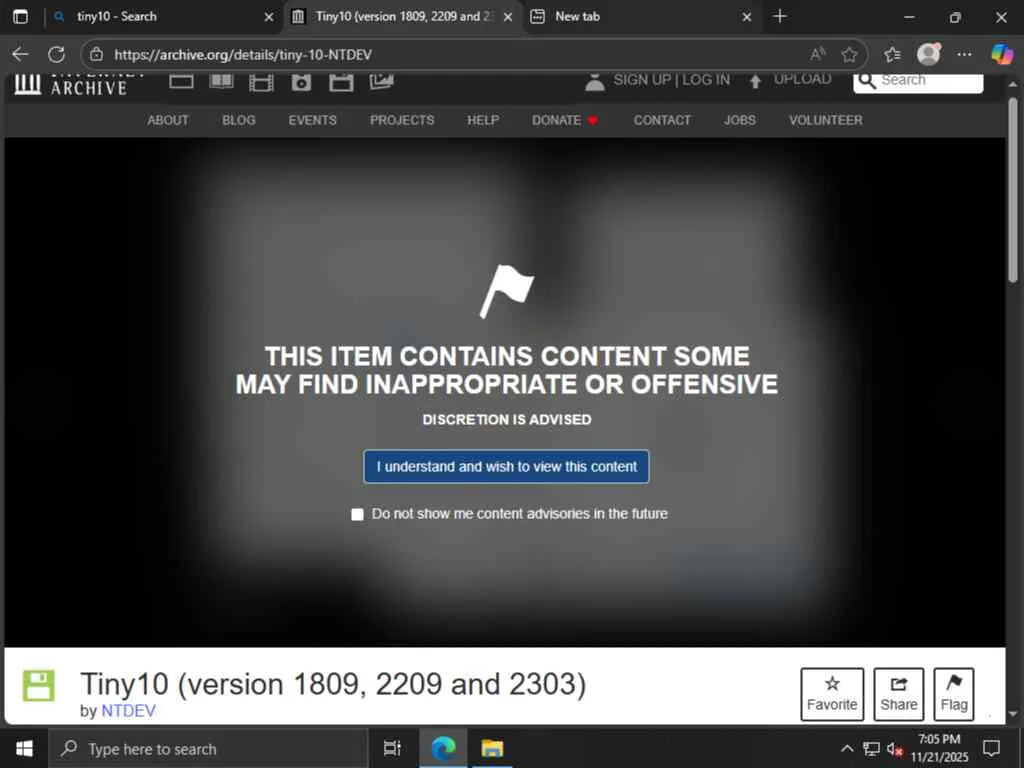Open the browser profile avatar

tap(928, 54)
